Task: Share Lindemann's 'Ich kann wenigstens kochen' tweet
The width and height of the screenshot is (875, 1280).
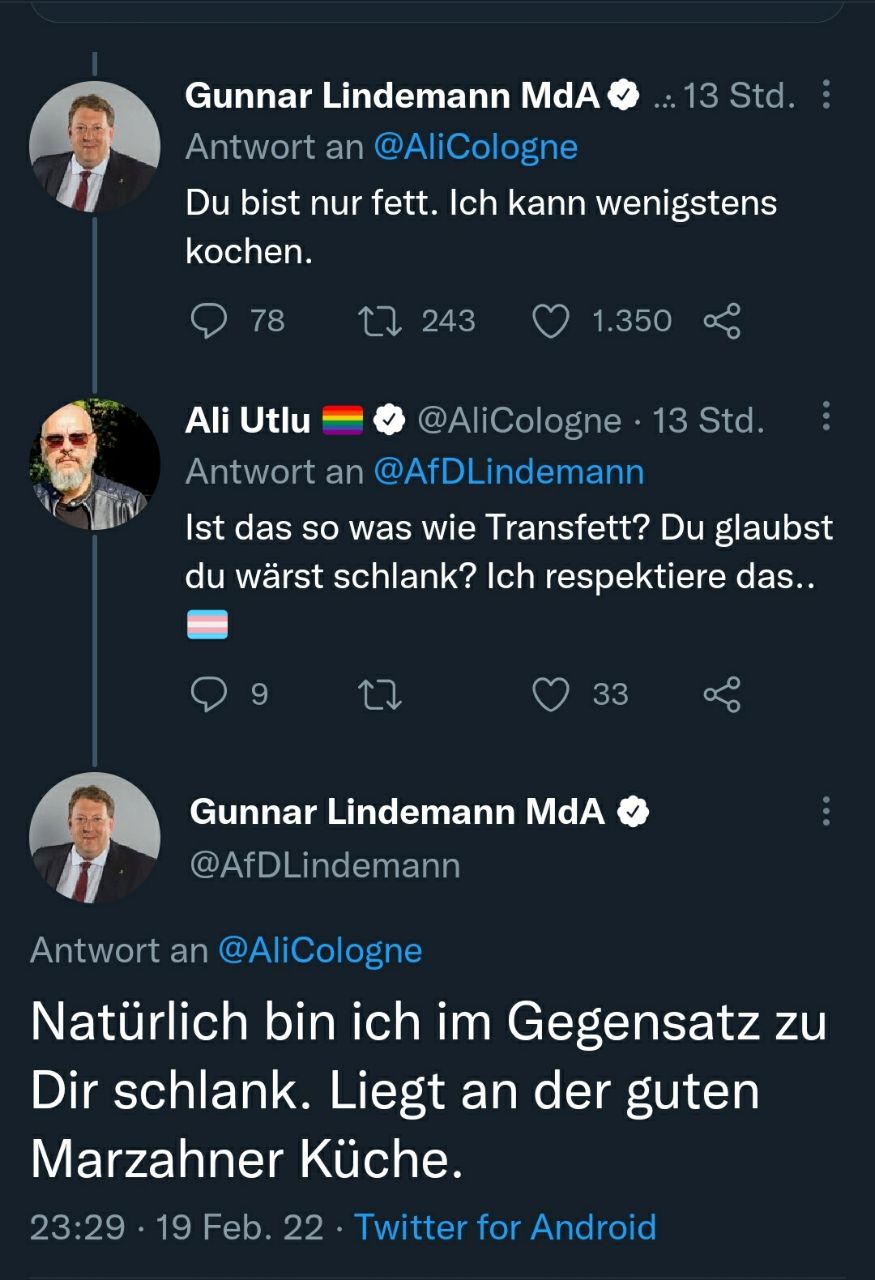Action: (x=722, y=321)
